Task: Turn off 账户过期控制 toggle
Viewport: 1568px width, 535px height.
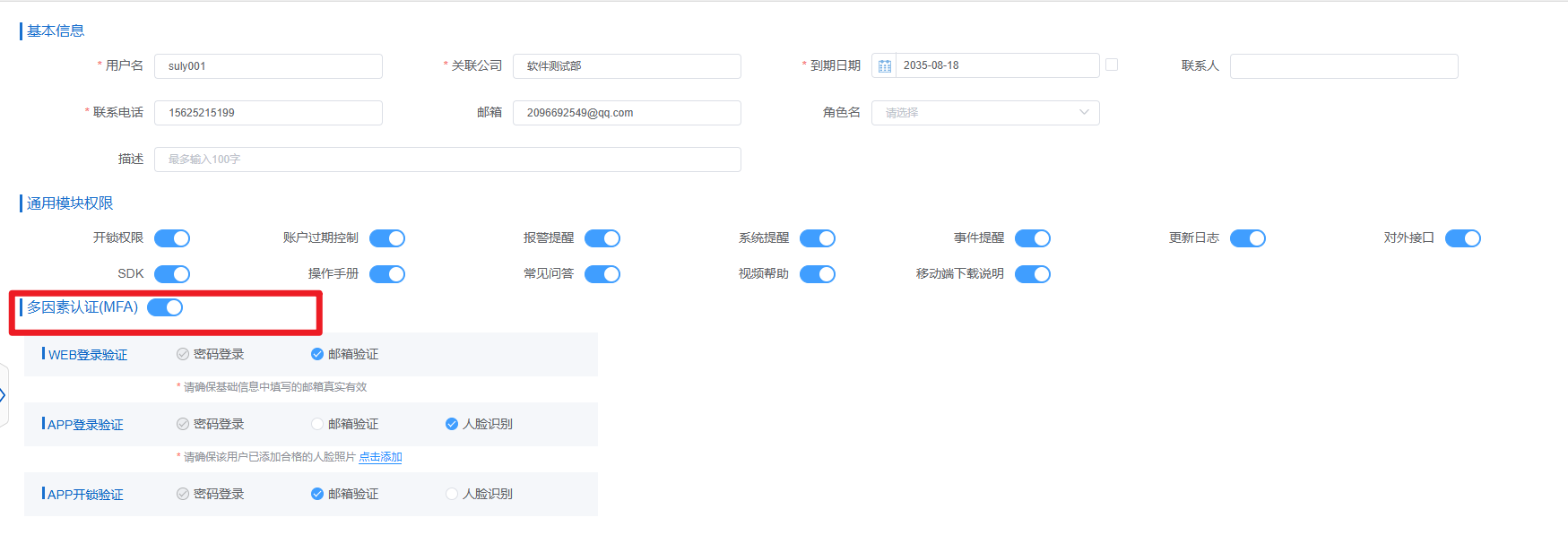Action: point(387,238)
